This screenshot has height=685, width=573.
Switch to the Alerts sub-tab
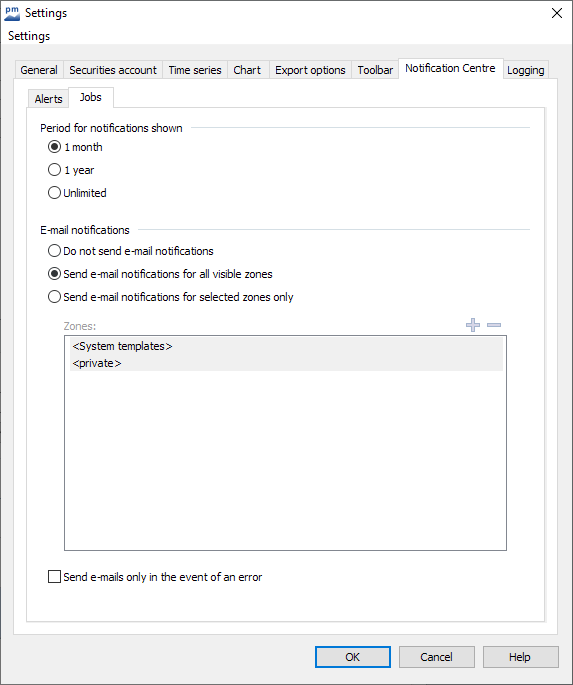point(48,99)
